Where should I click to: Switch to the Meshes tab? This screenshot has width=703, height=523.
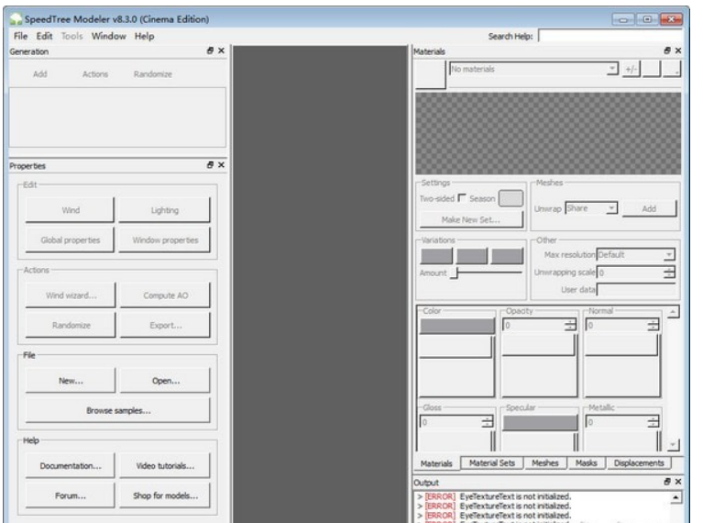(545, 463)
